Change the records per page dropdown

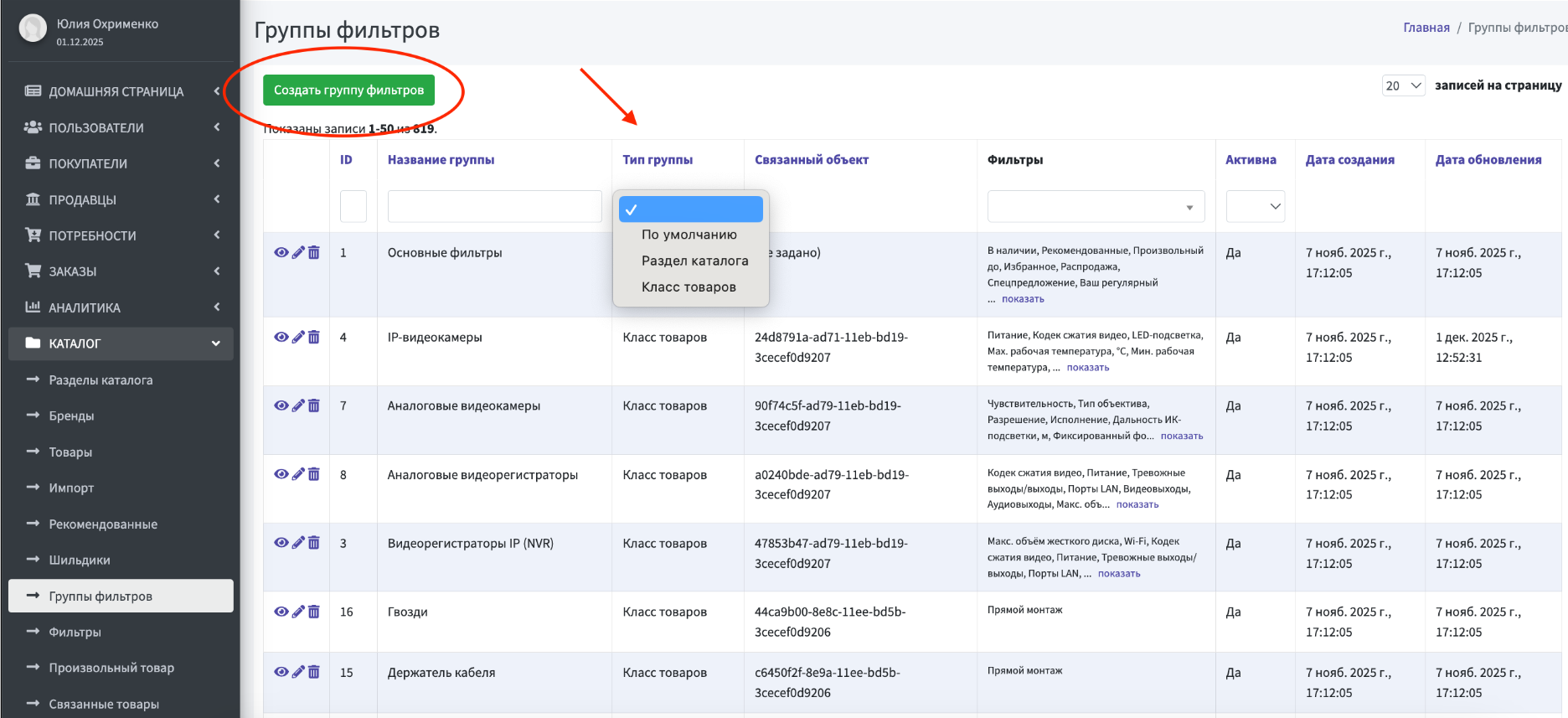[x=1403, y=85]
